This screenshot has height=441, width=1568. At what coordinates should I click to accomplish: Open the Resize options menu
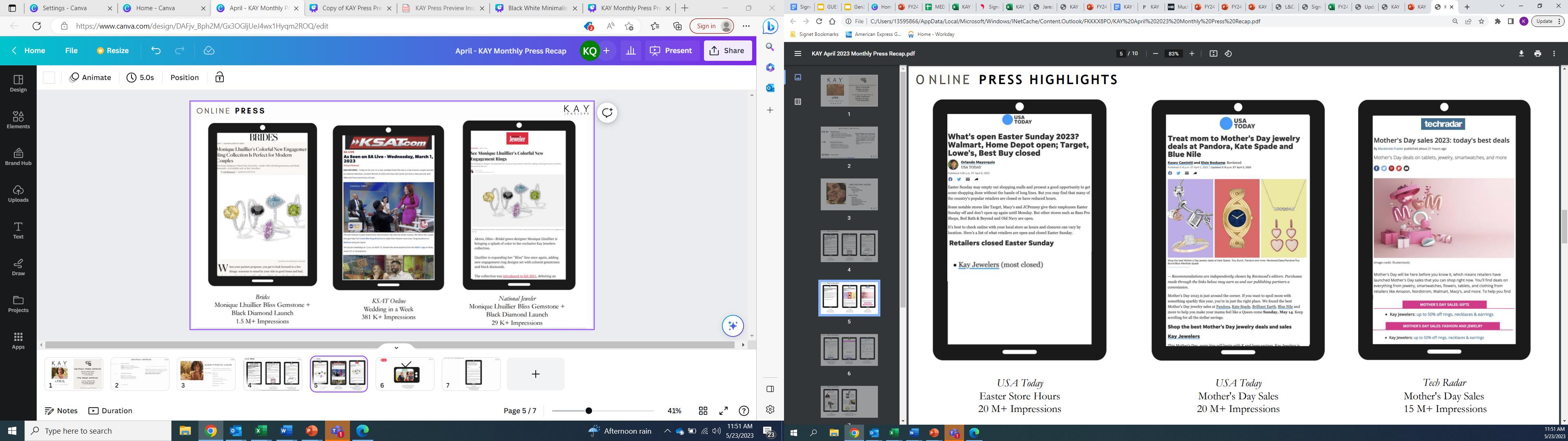pyautogui.click(x=113, y=51)
